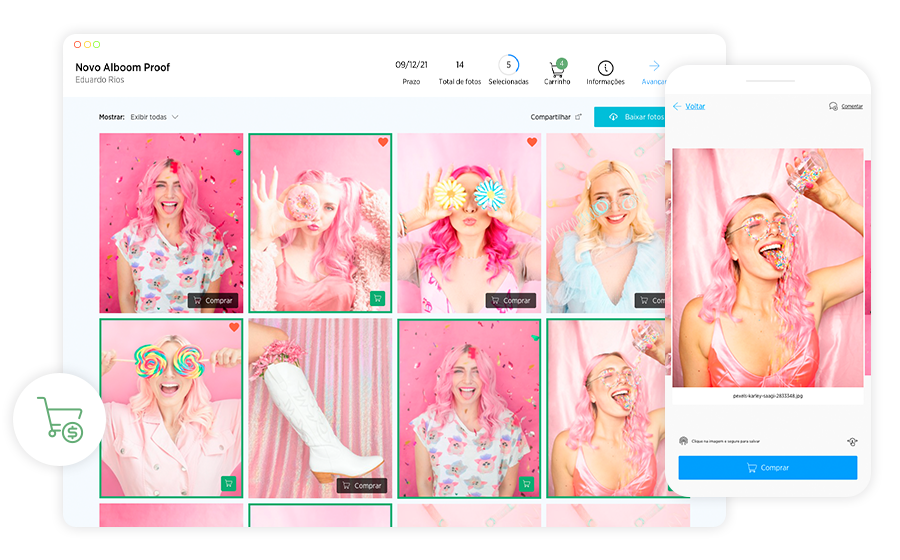900x560 pixels.
Task: Open the Carrinho shopping cart icon
Action: [556, 68]
